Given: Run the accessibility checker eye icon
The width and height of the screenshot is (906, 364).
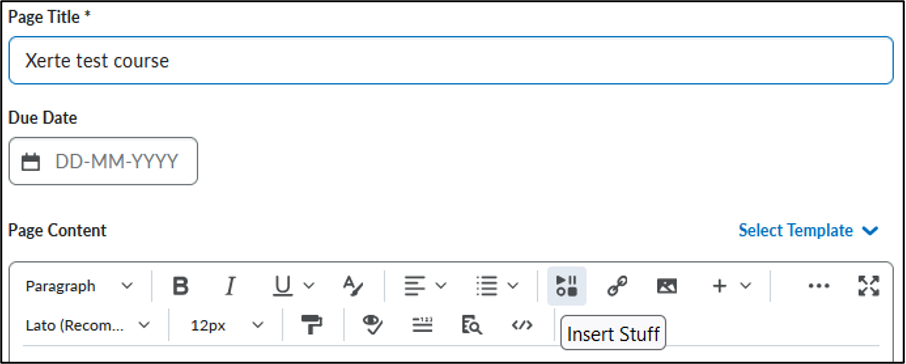Looking at the screenshot, I should 373,325.
